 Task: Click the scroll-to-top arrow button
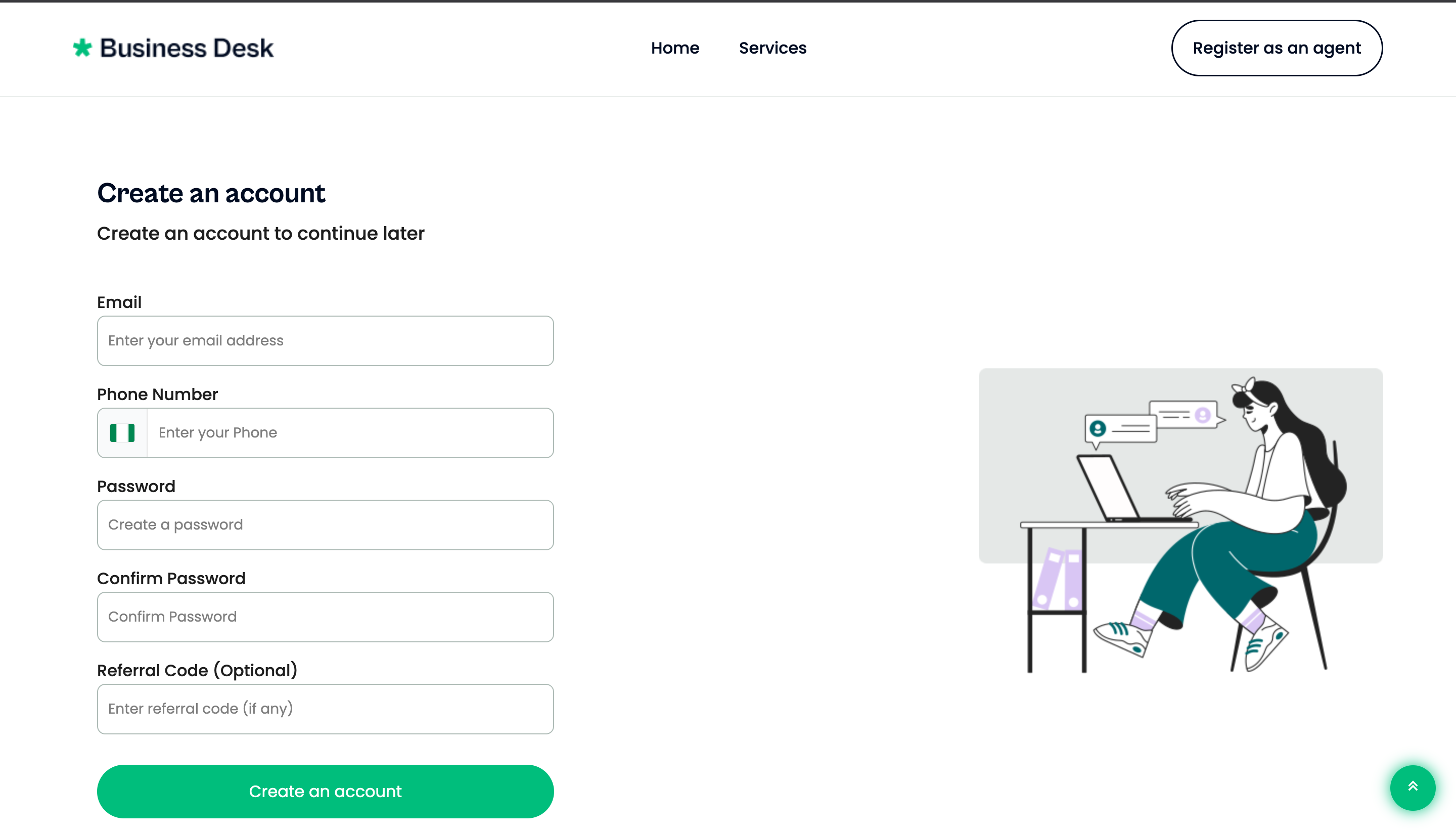pos(1412,788)
